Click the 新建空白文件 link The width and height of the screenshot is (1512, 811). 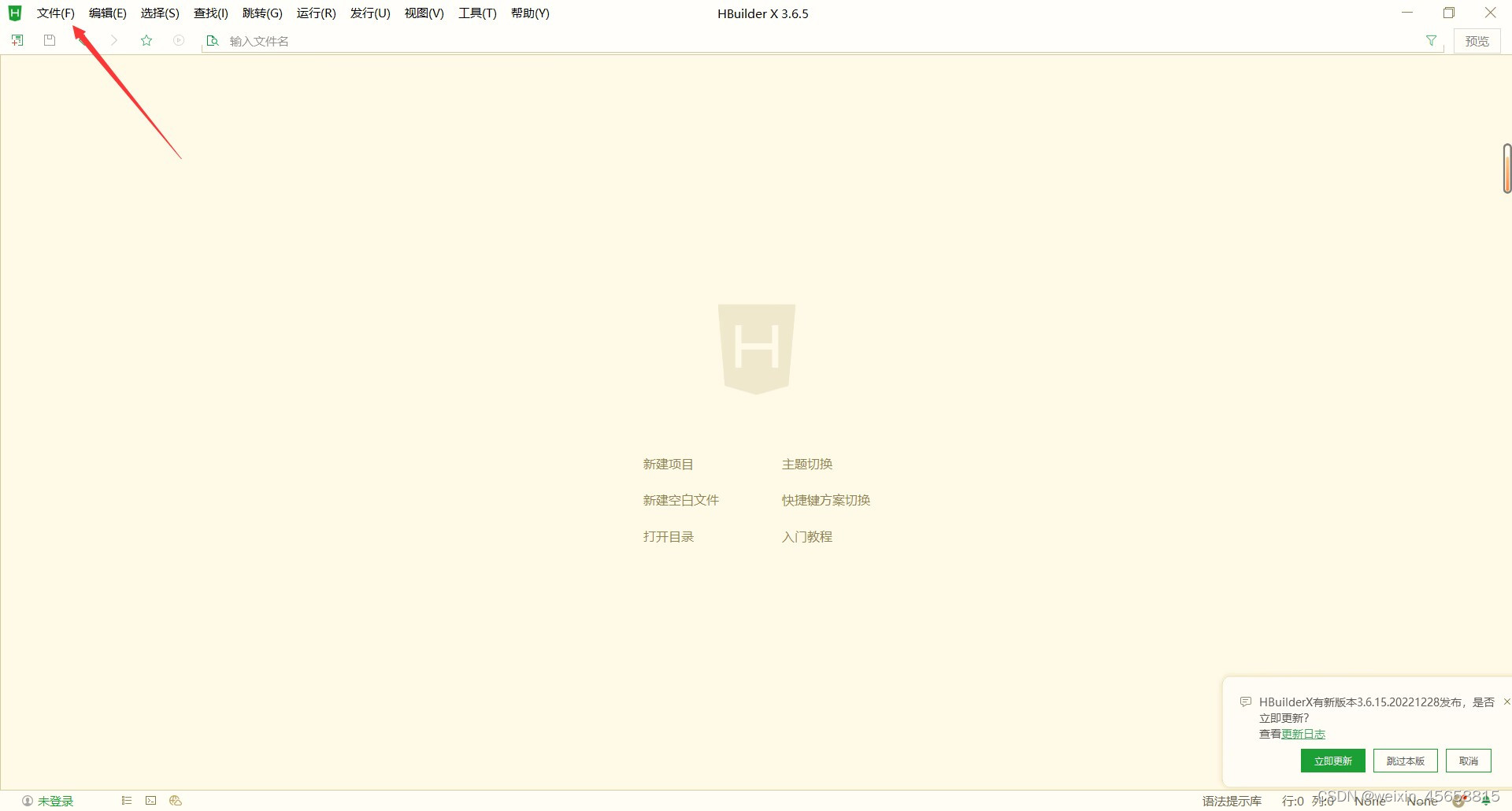(680, 500)
